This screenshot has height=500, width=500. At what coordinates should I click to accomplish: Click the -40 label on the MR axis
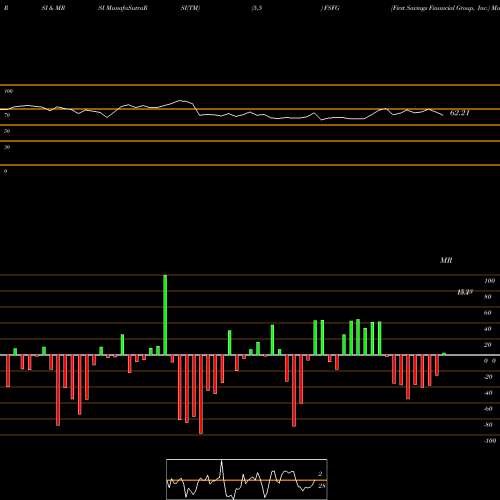point(488,393)
